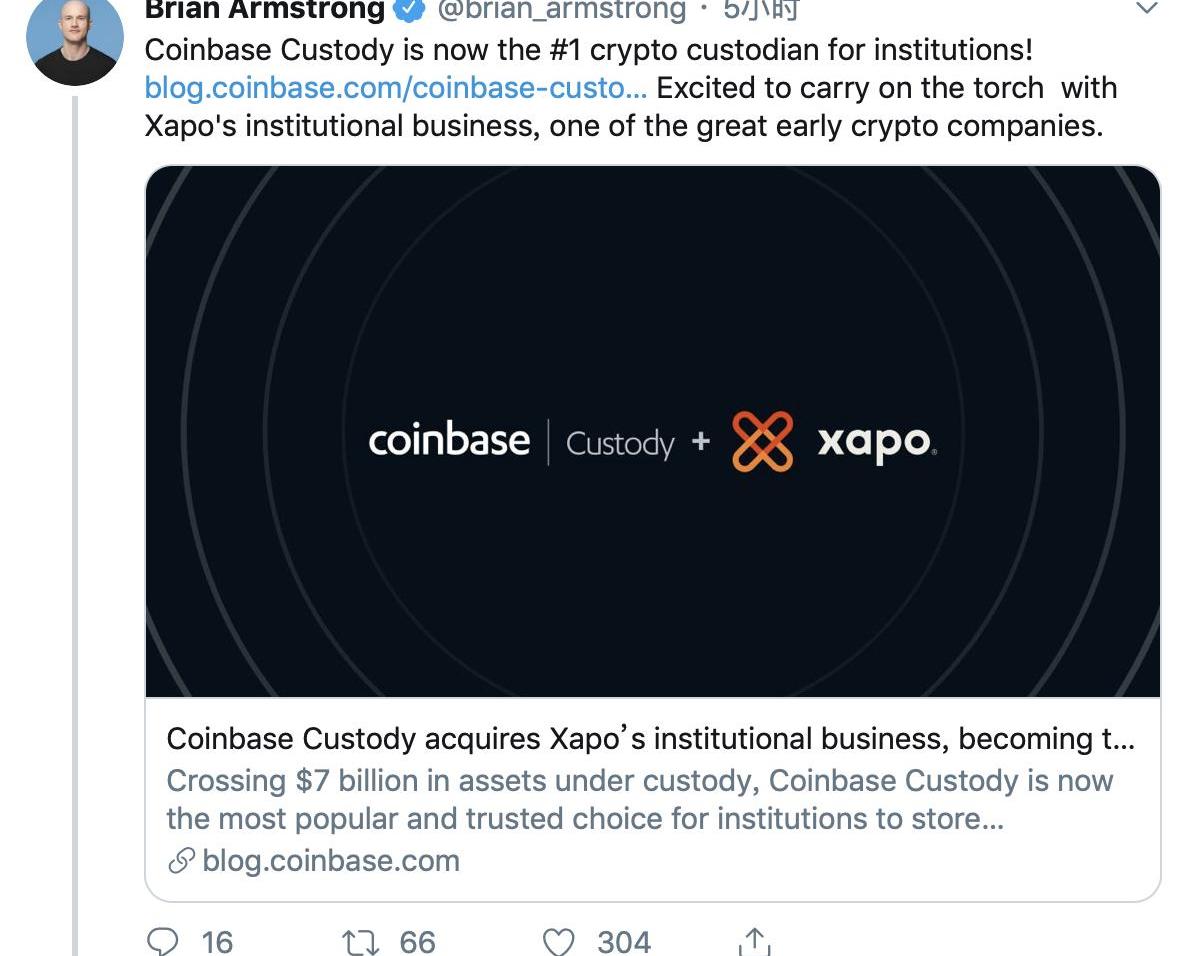Click the Brian Armstrong display name

265,9
